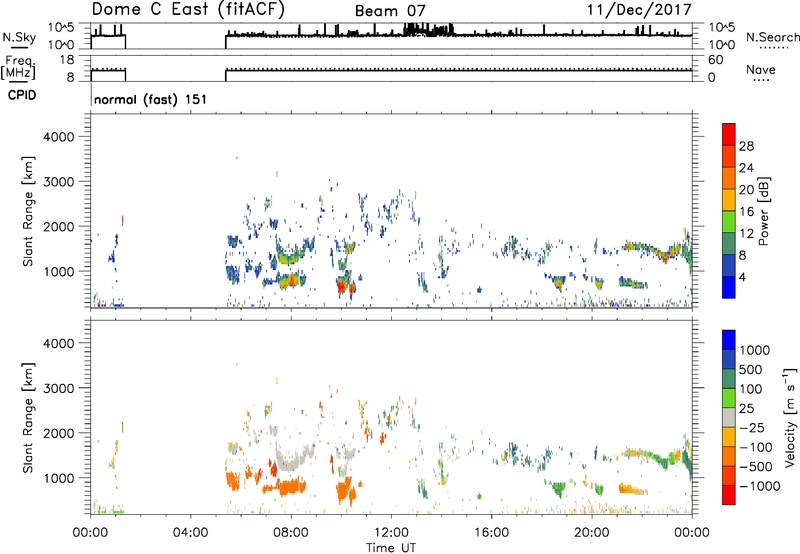Click the '16' Power scale value
Screen dimensions: 800x554
pyautogui.click(x=746, y=212)
